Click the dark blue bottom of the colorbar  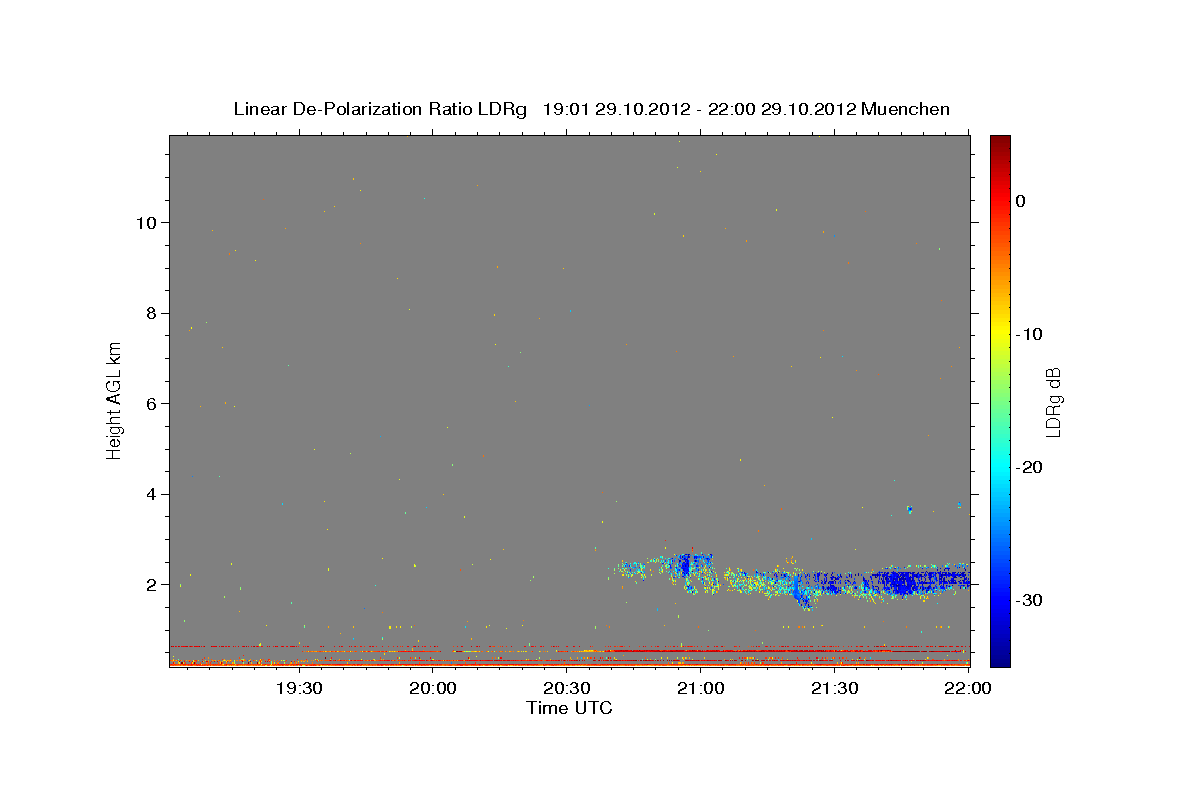pyautogui.click(x=1000, y=657)
